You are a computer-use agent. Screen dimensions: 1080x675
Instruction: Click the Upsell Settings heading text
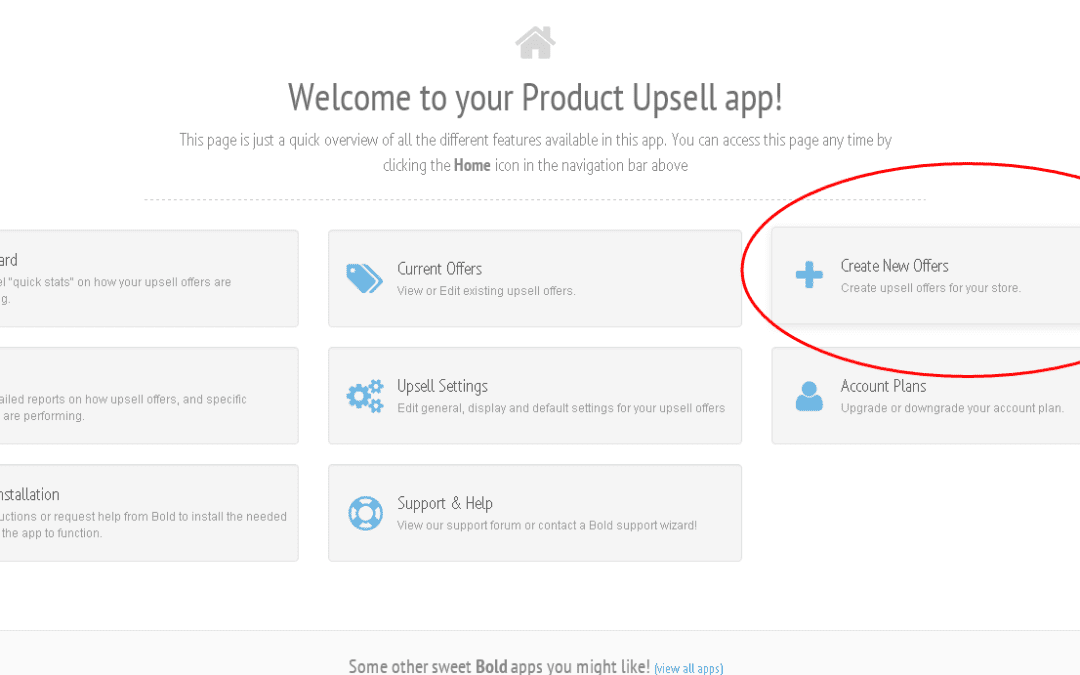[442, 385]
